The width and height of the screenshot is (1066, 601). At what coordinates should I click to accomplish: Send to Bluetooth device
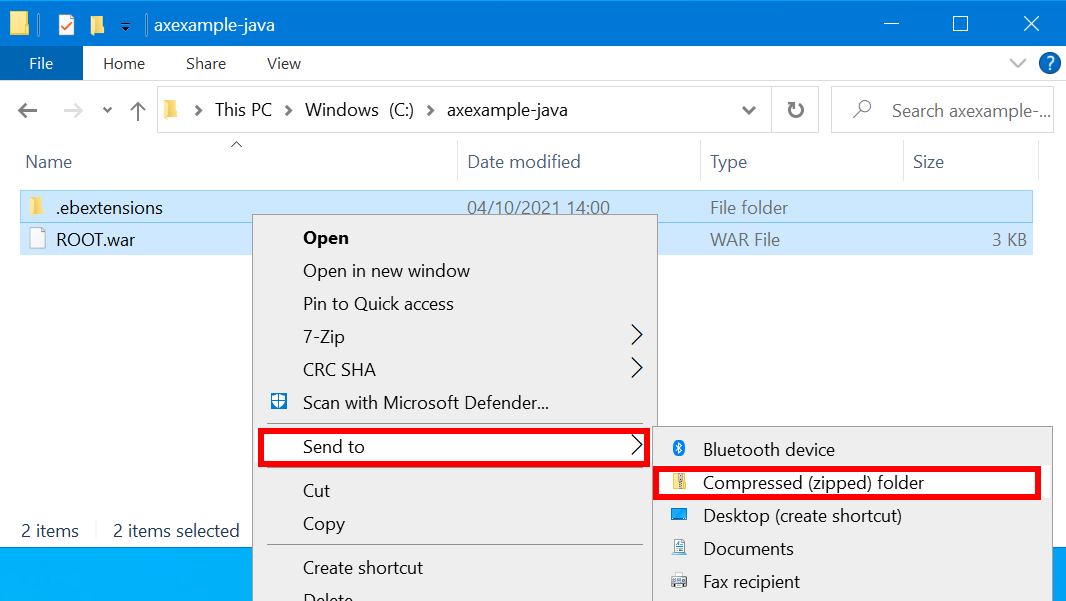(853, 449)
